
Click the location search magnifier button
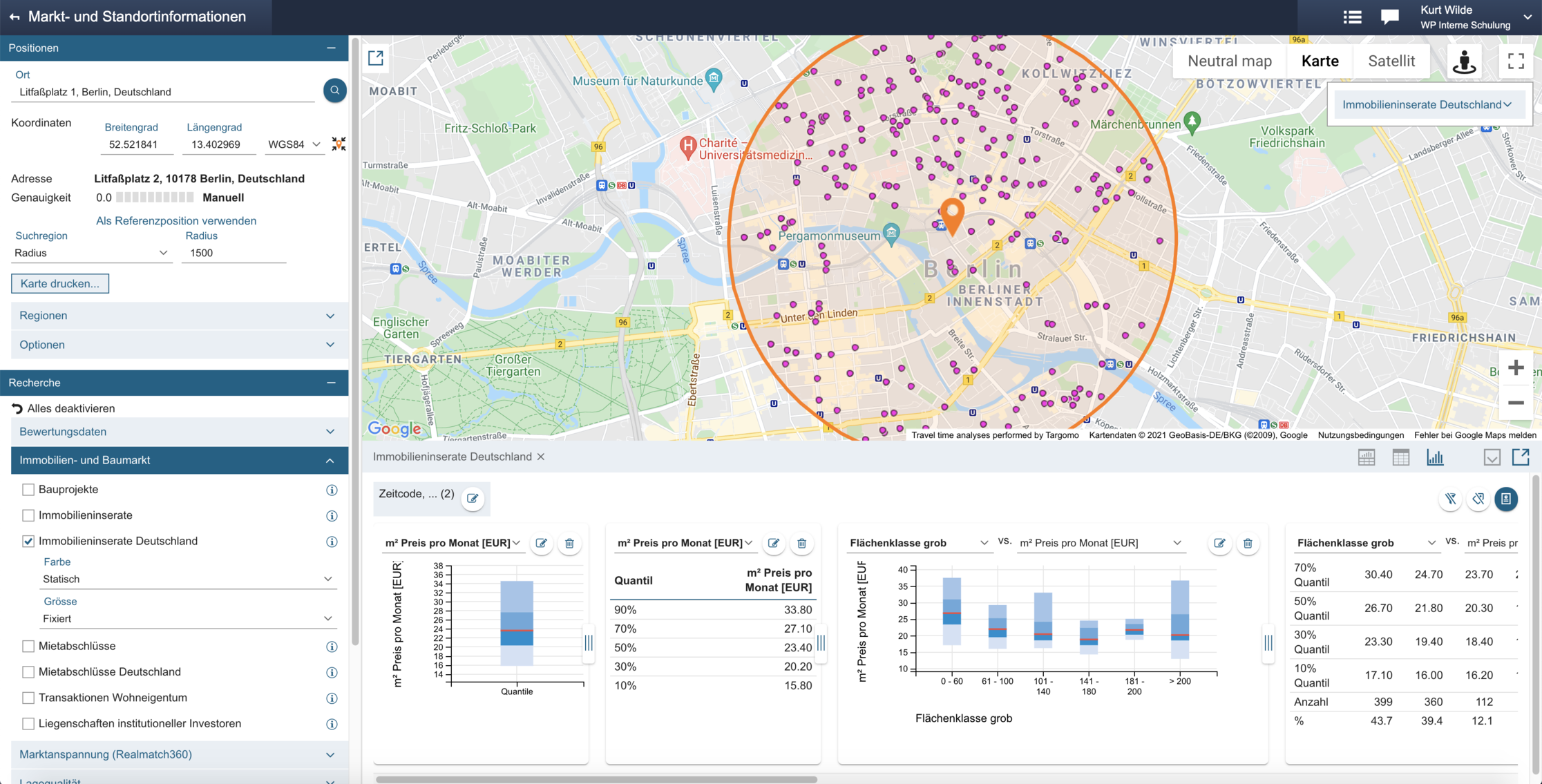334,90
